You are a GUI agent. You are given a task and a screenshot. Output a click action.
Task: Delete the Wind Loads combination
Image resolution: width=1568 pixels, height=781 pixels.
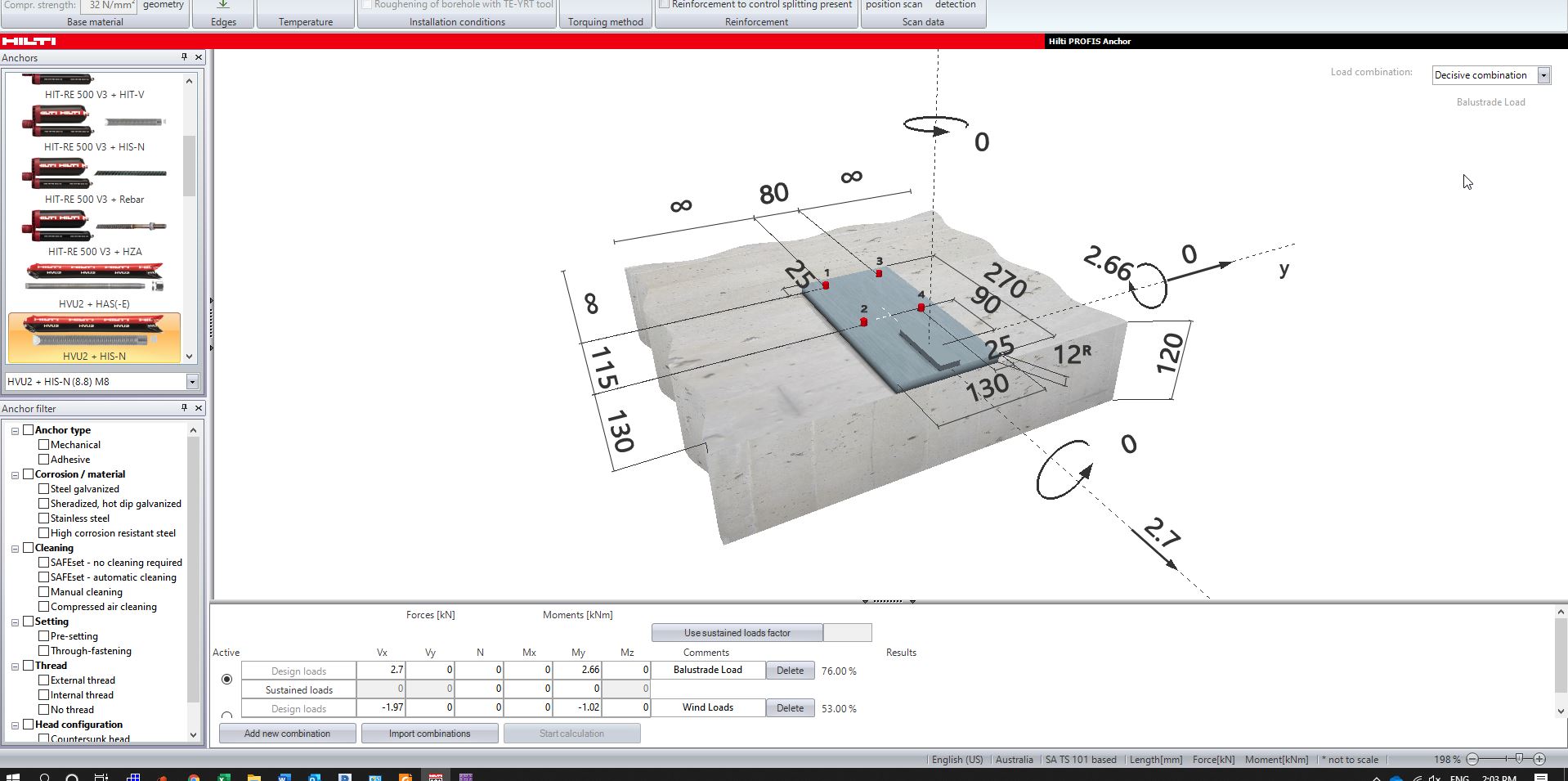(790, 708)
